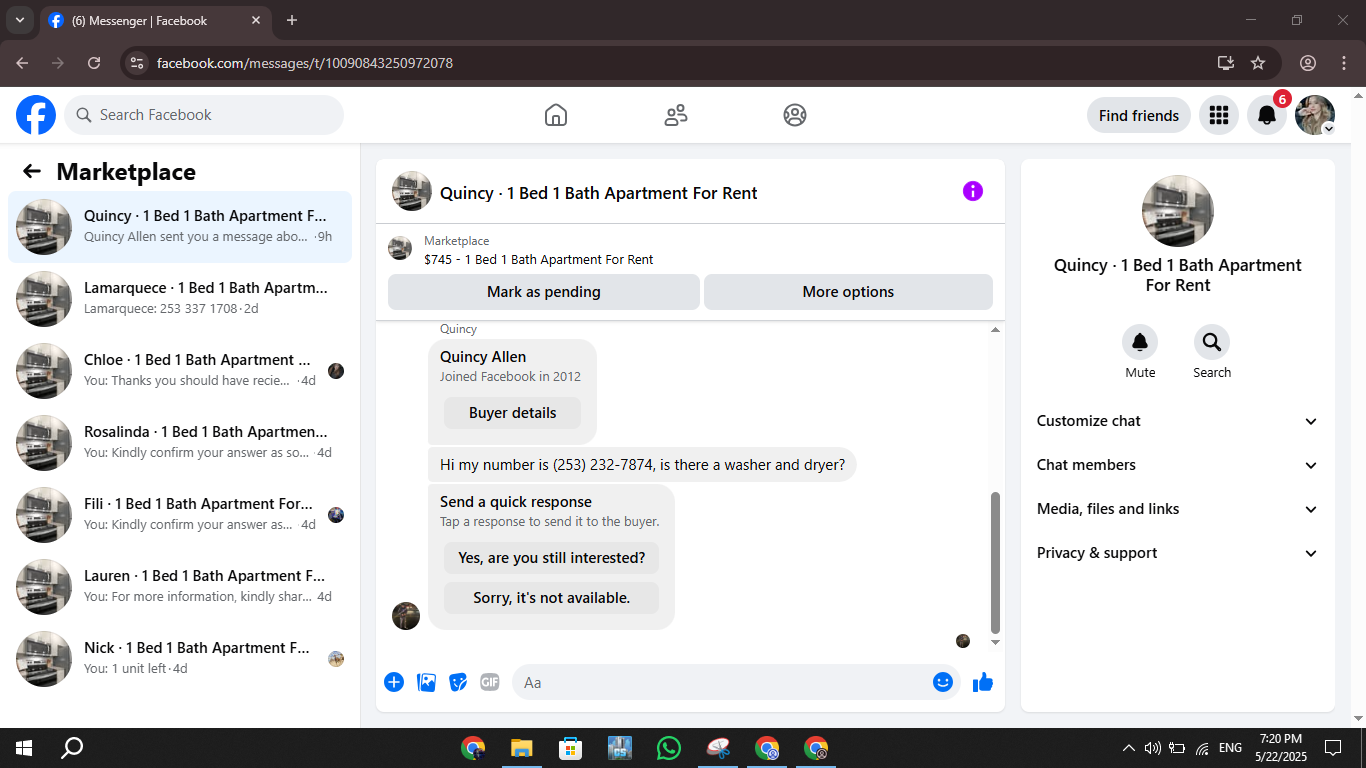Open the Facebook menu grid icon
This screenshot has height=768, width=1366.
point(1218,115)
